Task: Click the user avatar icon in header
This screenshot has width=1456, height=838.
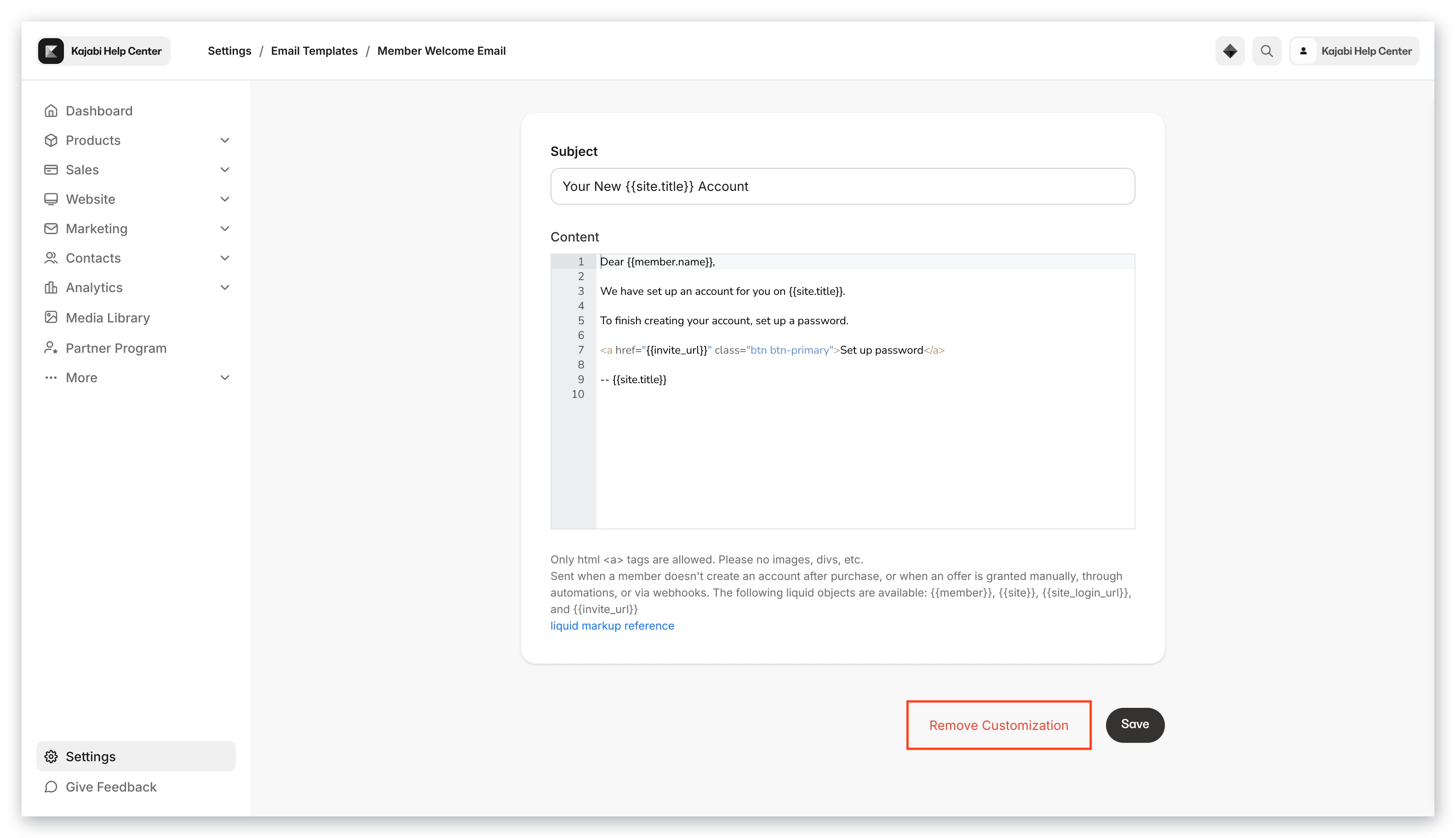Action: tap(1303, 51)
